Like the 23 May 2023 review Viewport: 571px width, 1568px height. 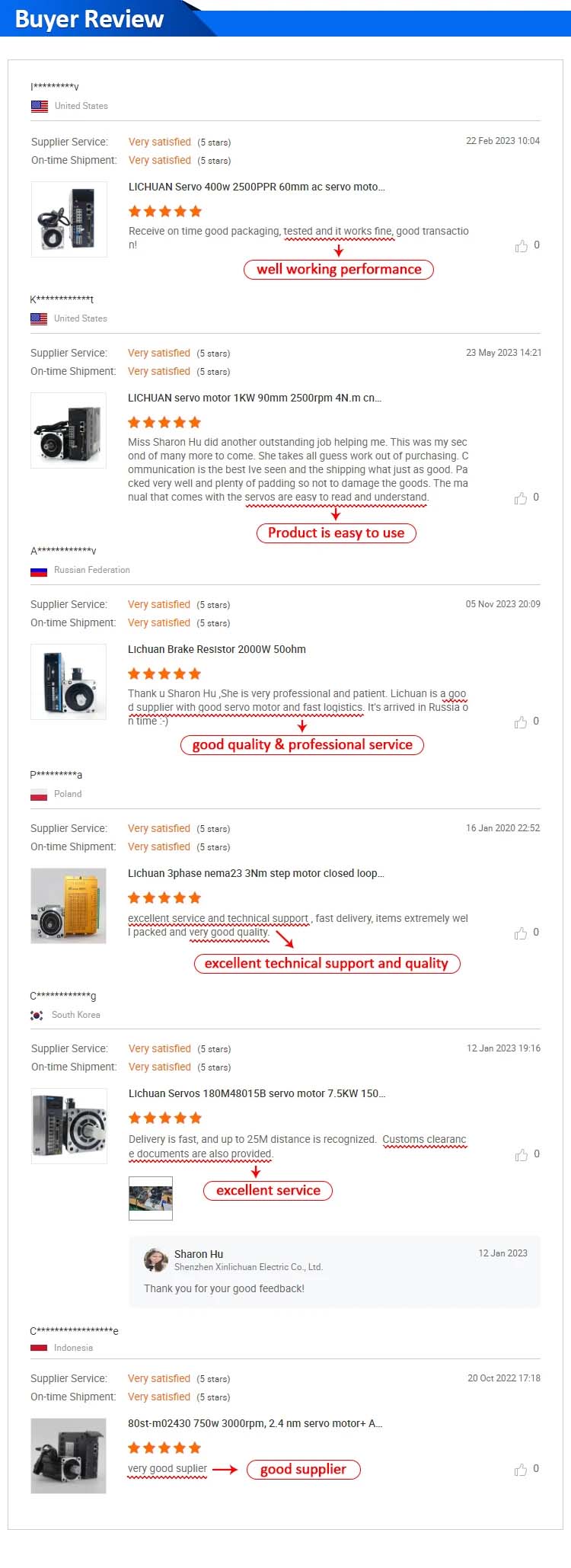(521, 498)
